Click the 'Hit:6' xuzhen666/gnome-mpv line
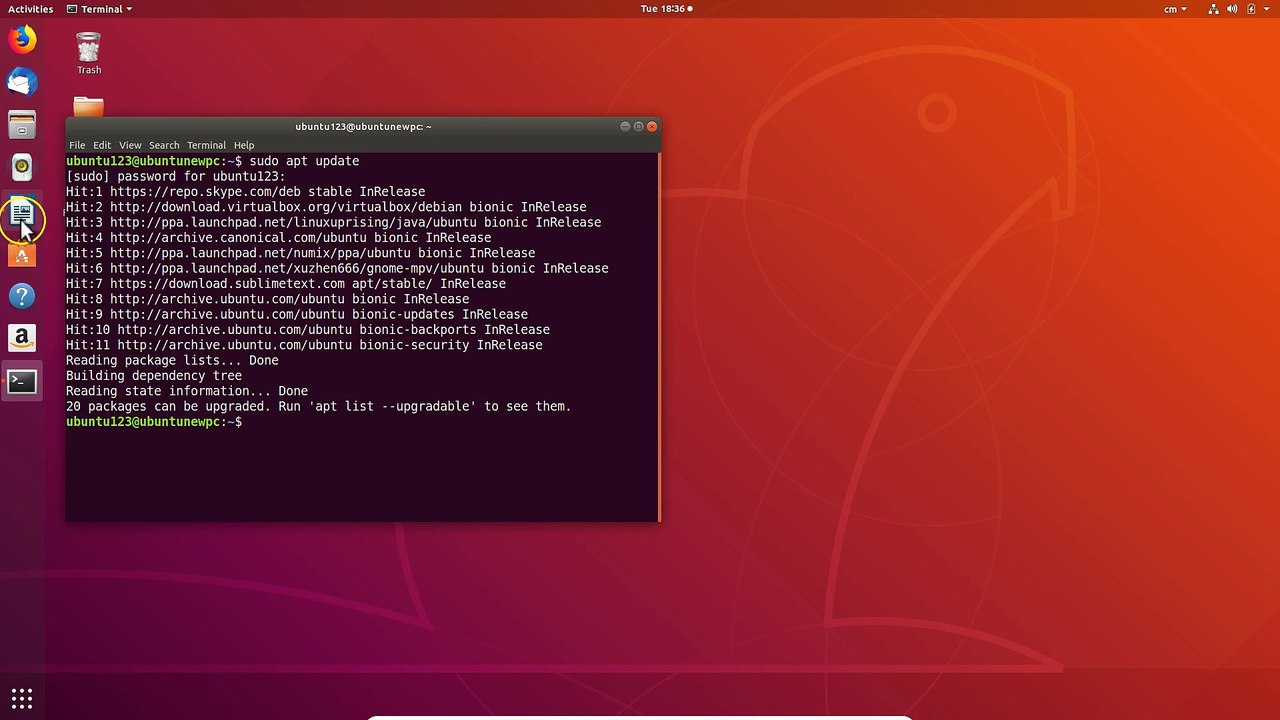 (337, 268)
